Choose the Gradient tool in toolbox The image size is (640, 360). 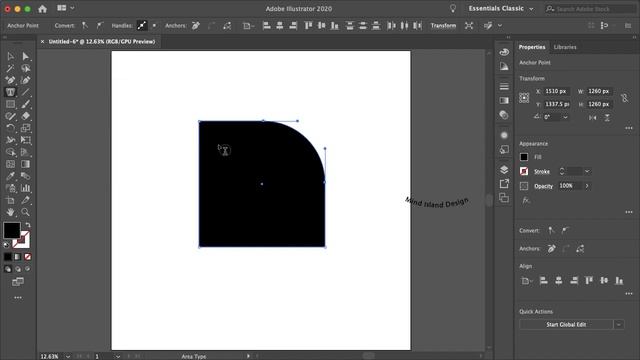pyautogui.click(x=25, y=164)
